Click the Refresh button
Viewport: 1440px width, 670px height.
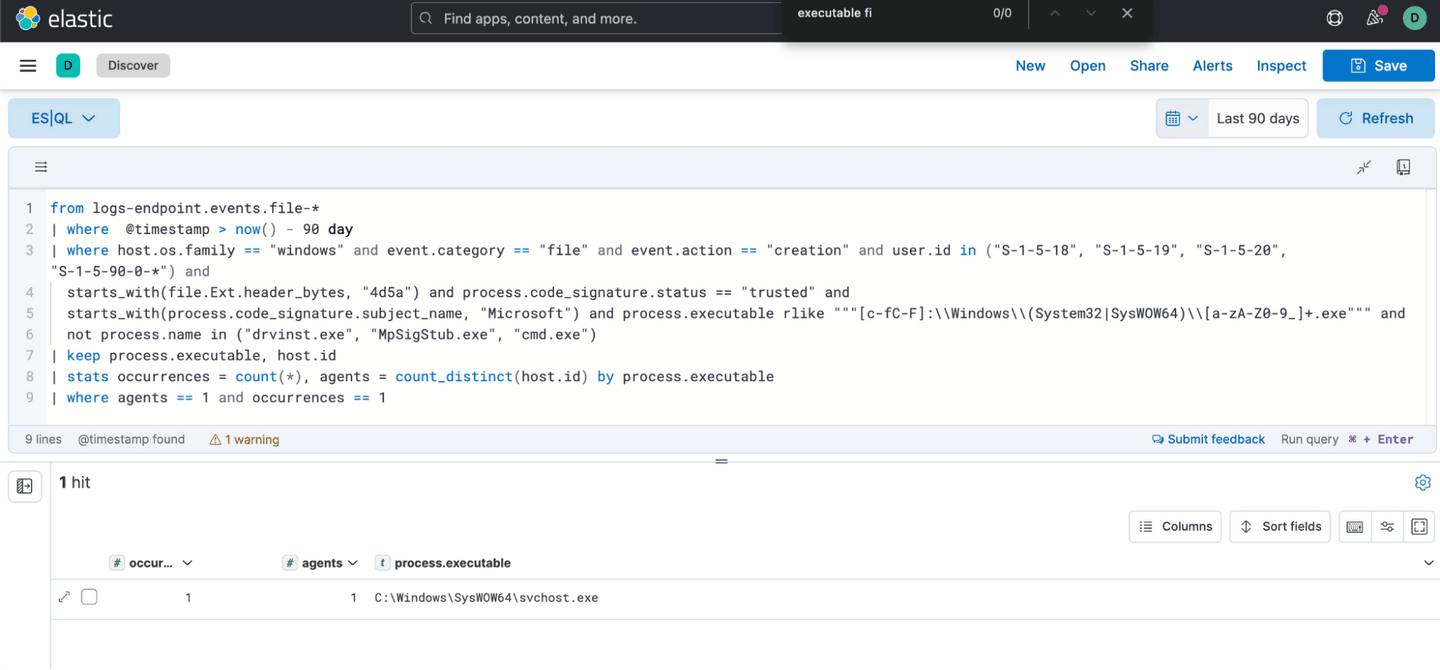point(1376,118)
